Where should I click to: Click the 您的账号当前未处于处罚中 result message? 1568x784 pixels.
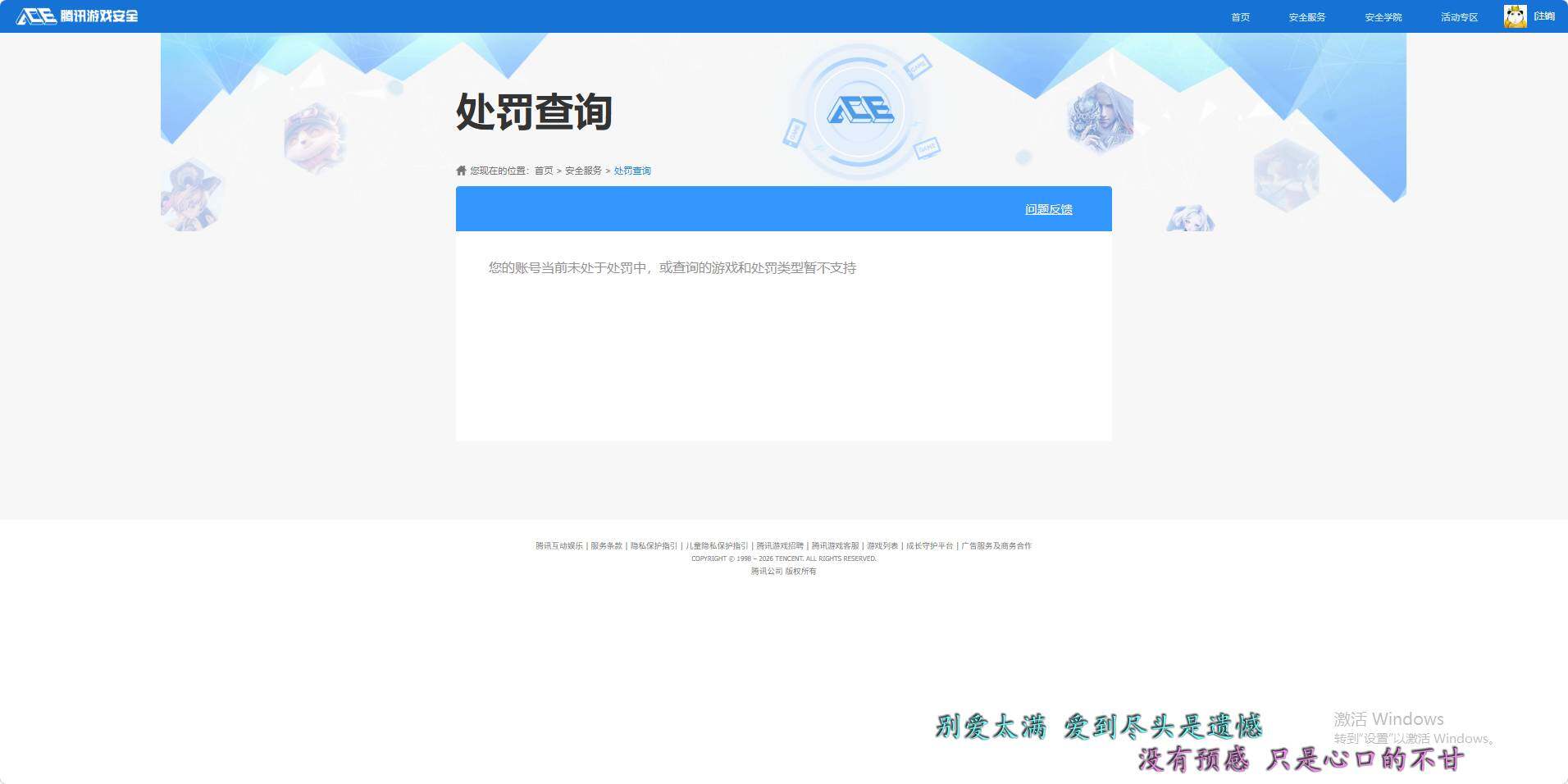pos(672,267)
